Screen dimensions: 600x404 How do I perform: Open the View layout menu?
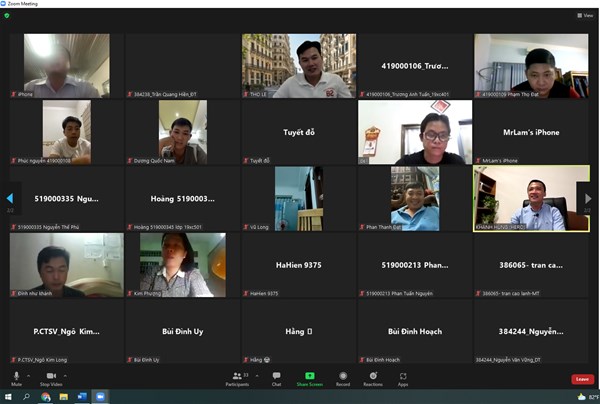click(x=585, y=15)
